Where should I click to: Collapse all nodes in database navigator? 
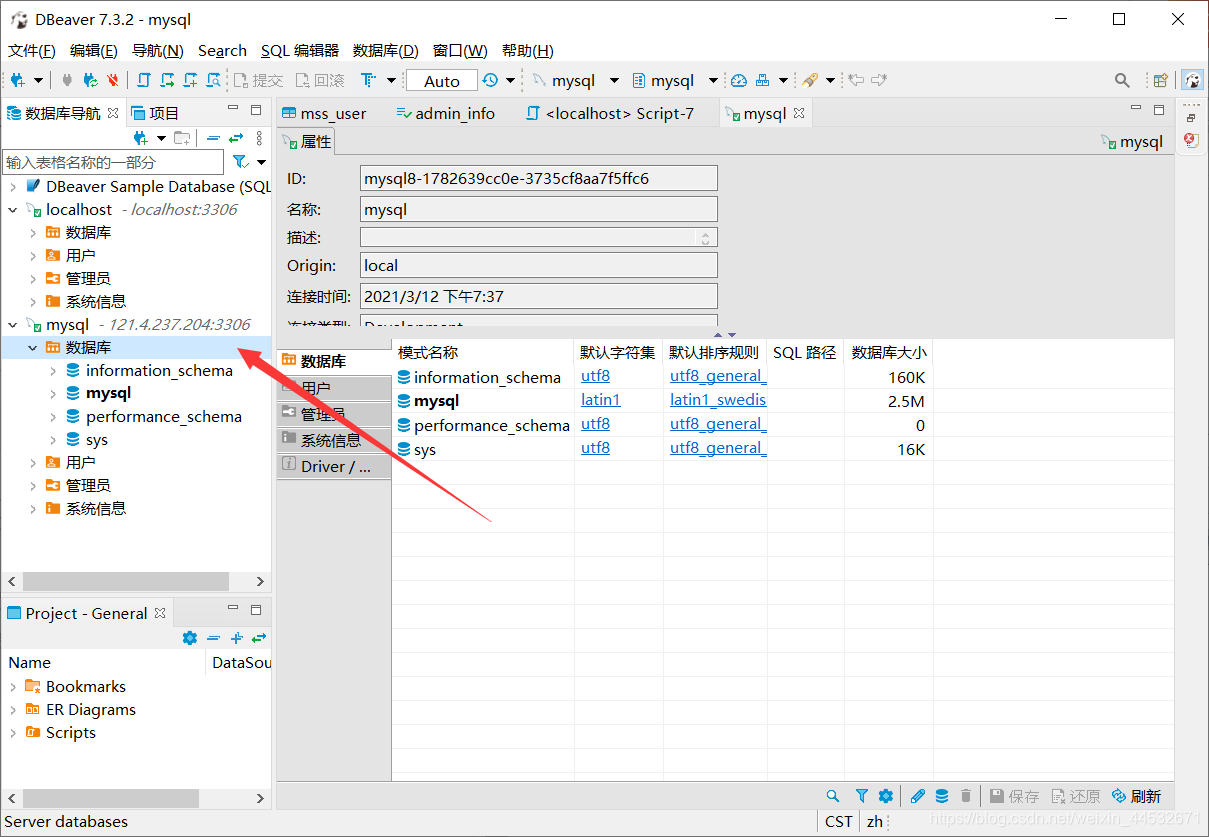click(213, 138)
